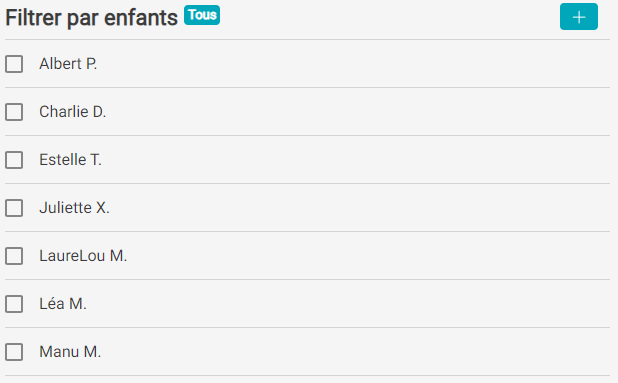Click the Albert P. name label

pyautogui.click(x=68, y=64)
